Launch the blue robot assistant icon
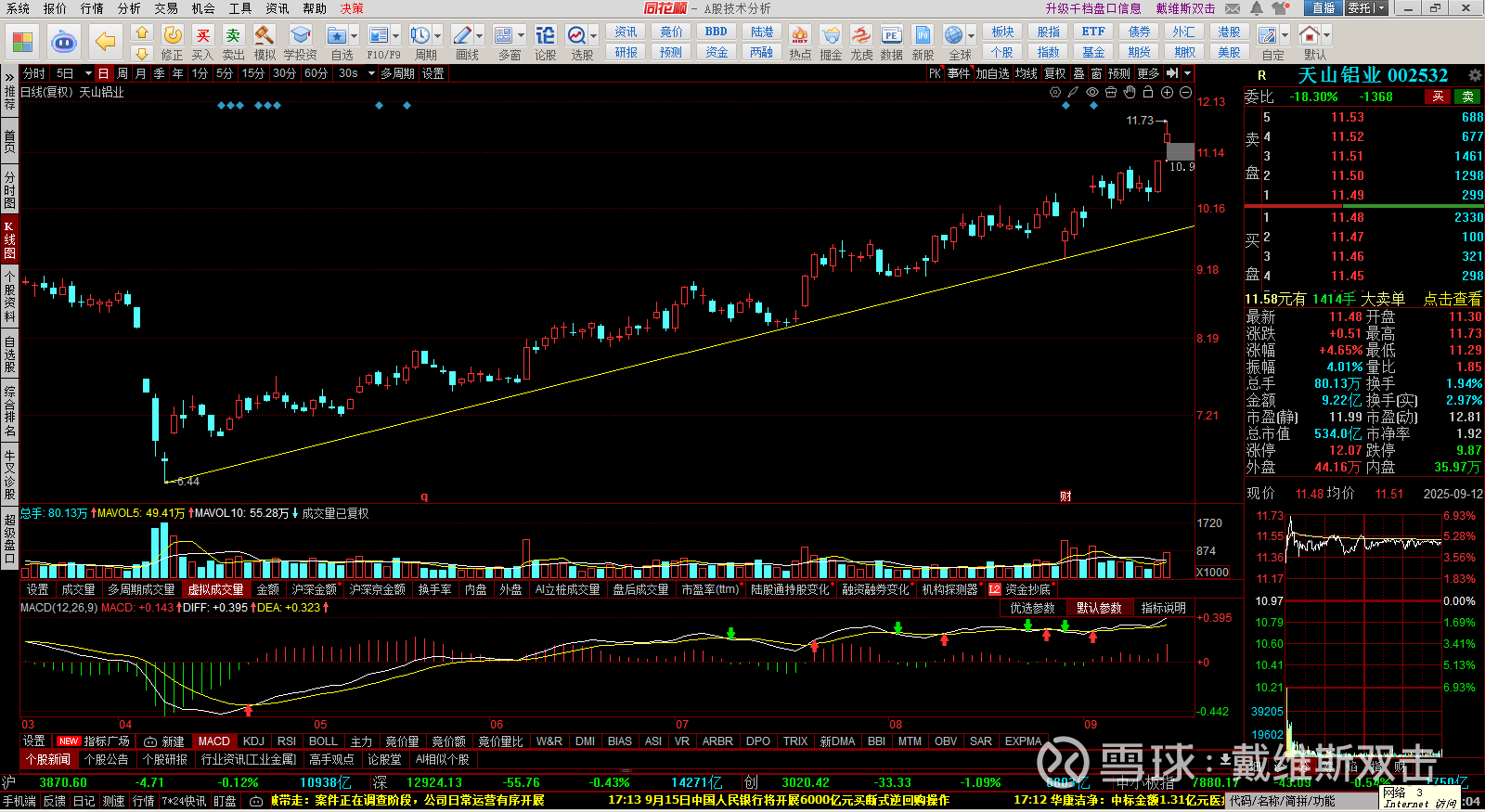1485x812 pixels. click(x=63, y=42)
